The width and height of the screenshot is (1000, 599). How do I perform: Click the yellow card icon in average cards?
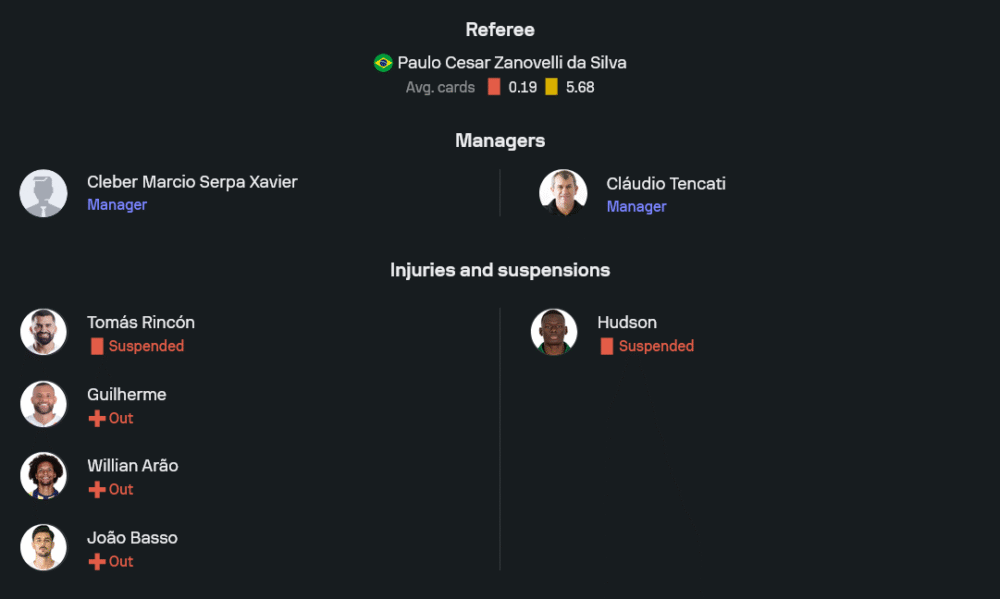[551, 87]
